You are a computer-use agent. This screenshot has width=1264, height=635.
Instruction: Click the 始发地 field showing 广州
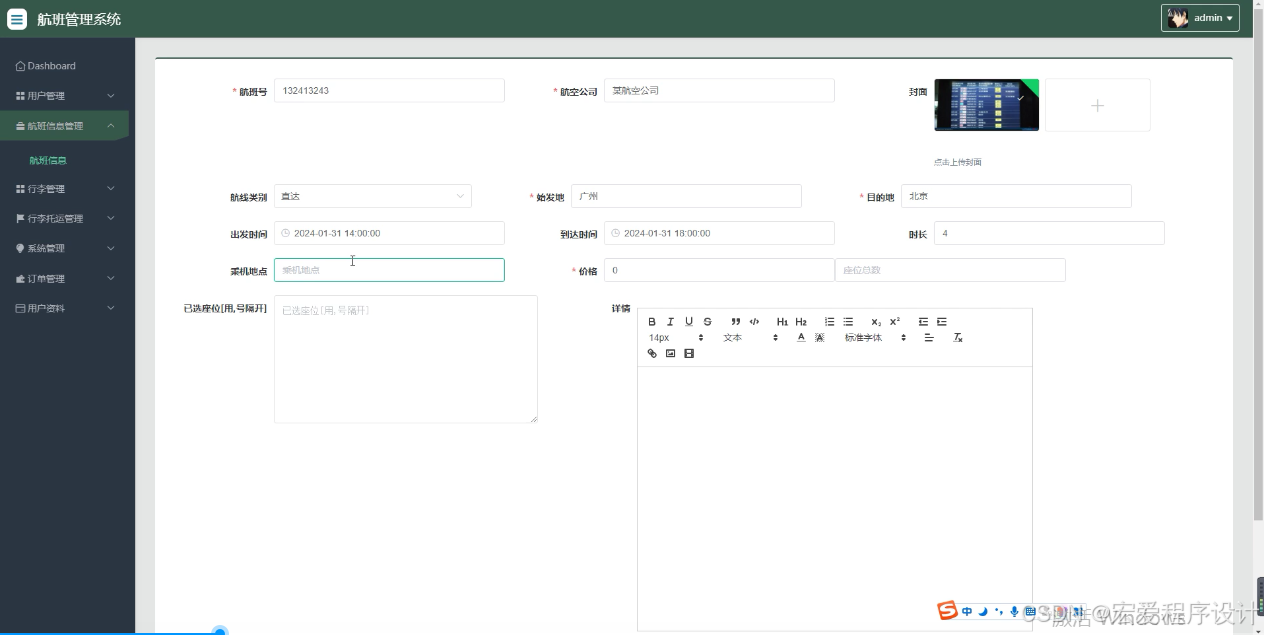click(x=686, y=196)
